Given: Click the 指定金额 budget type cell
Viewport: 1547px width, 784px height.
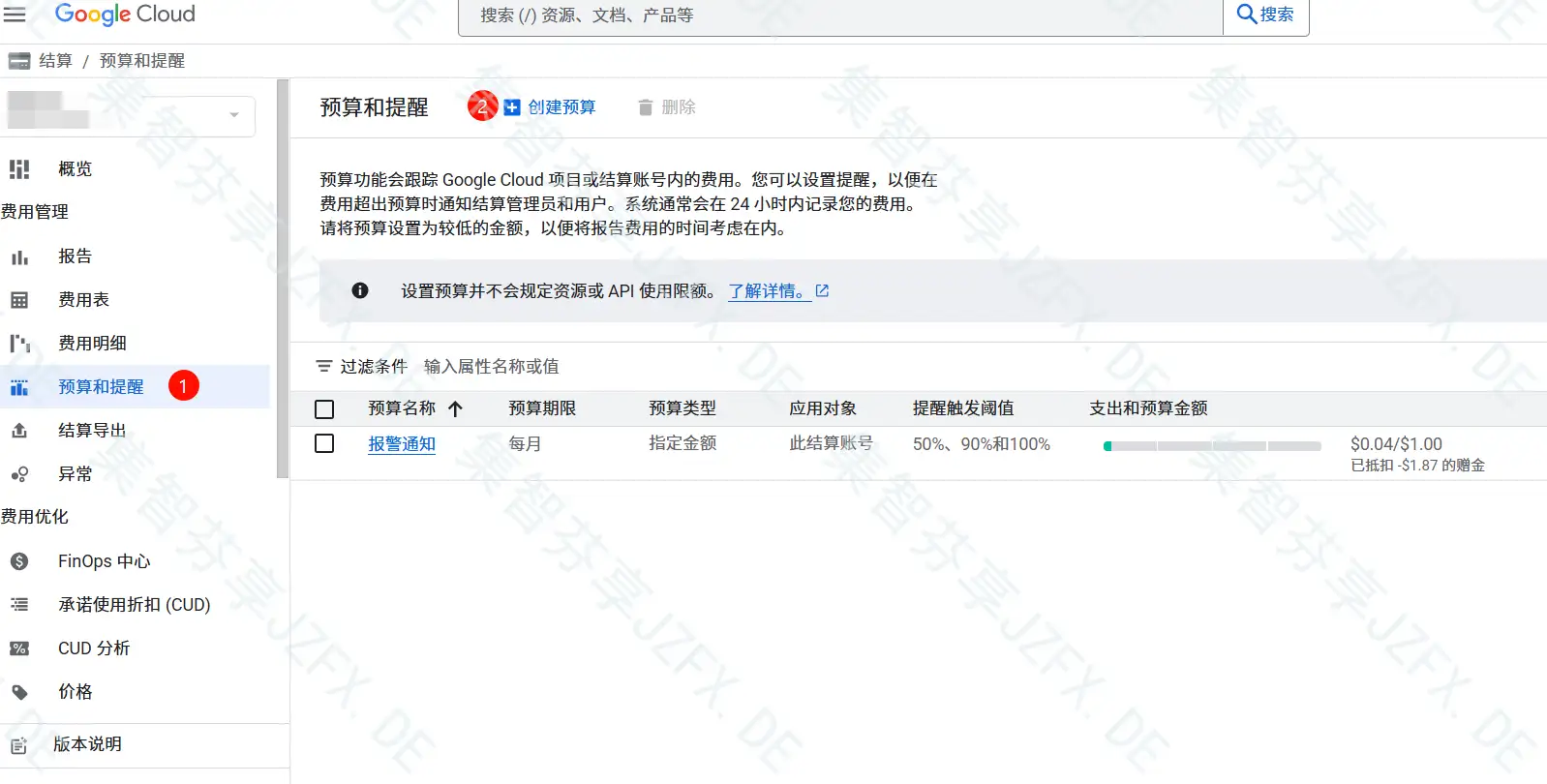Looking at the screenshot, I should pyautogui.click(x=682, y=443).
